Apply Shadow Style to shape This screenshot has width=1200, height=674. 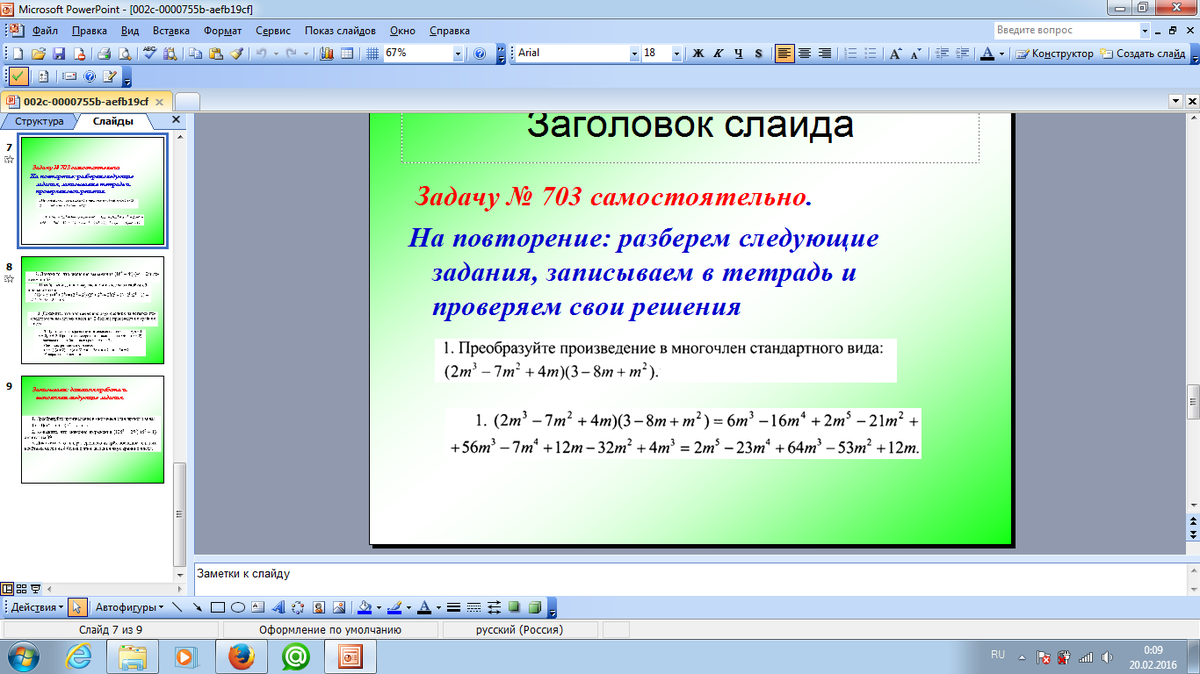coord(514,607)
